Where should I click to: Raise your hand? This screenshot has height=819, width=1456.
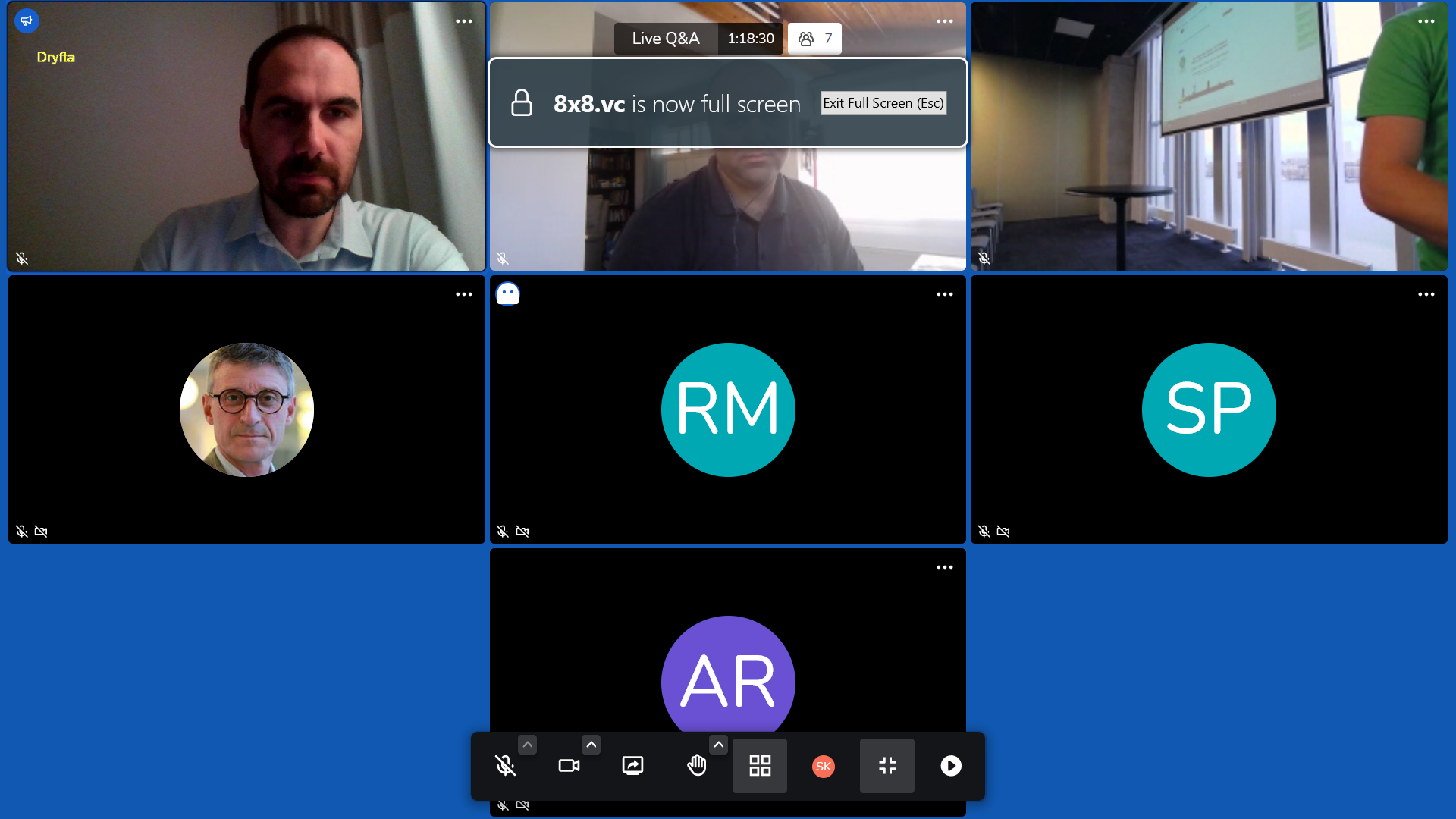click(x=696, y=766)
